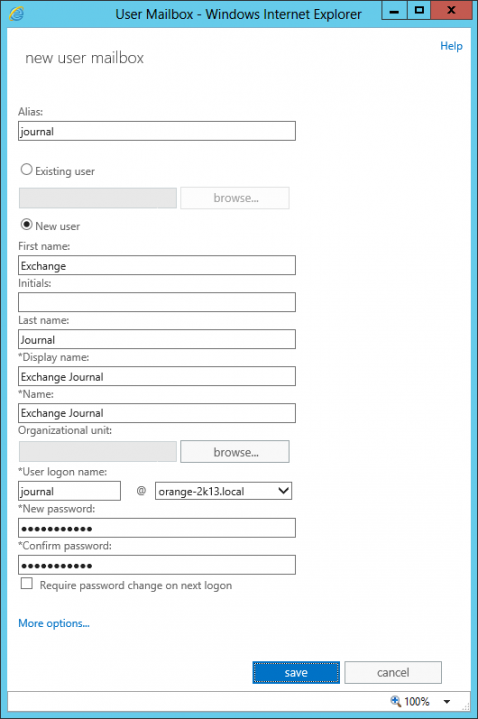Select the First name field containing Exchange
This screenshot has width=478, height=719.
point(157,265)
